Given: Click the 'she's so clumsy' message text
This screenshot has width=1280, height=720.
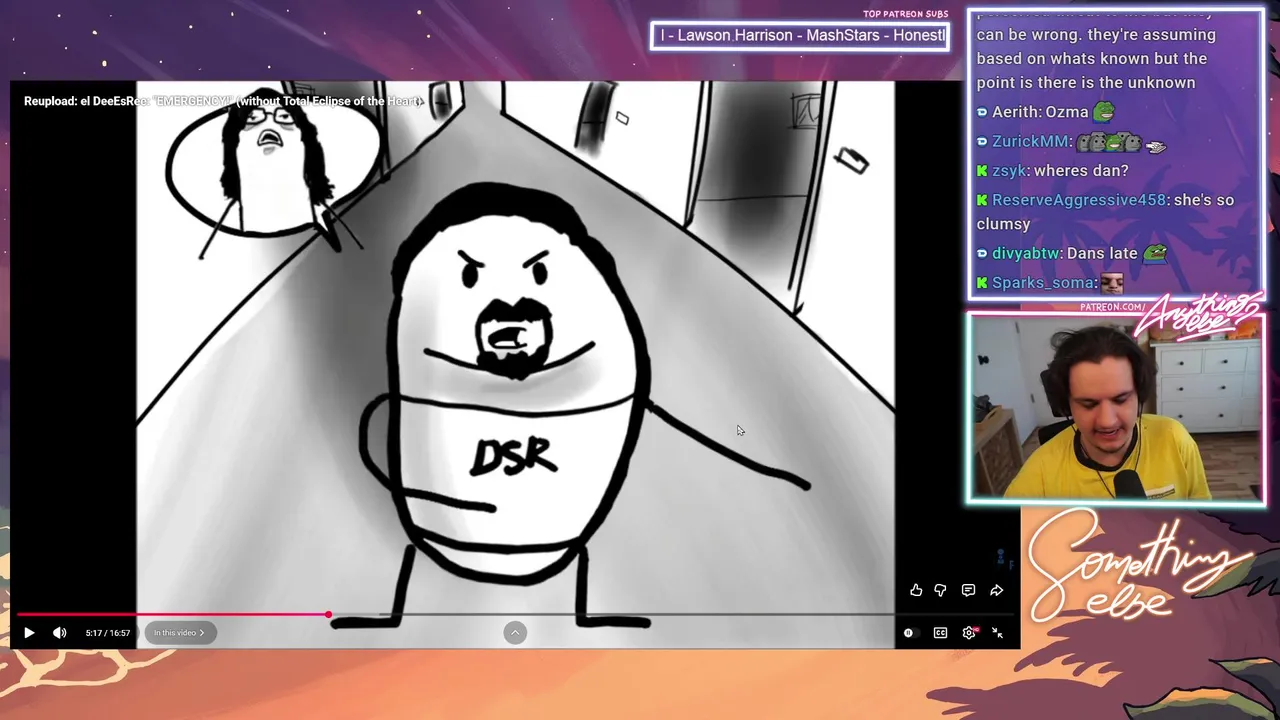Looking at the screenshot, I should point(1105,212).
